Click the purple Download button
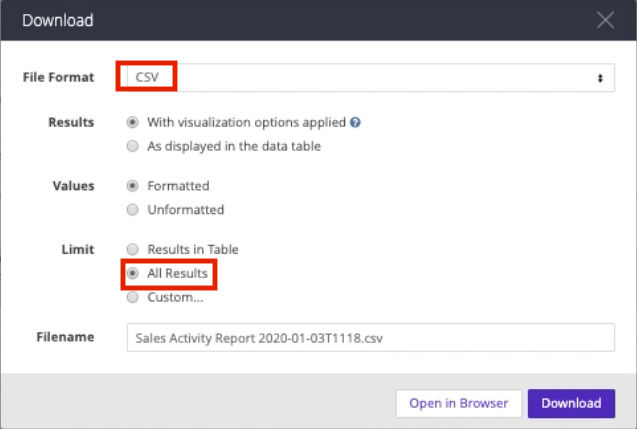The width and height of the screenshot is (637, 429). click(571, 403)
